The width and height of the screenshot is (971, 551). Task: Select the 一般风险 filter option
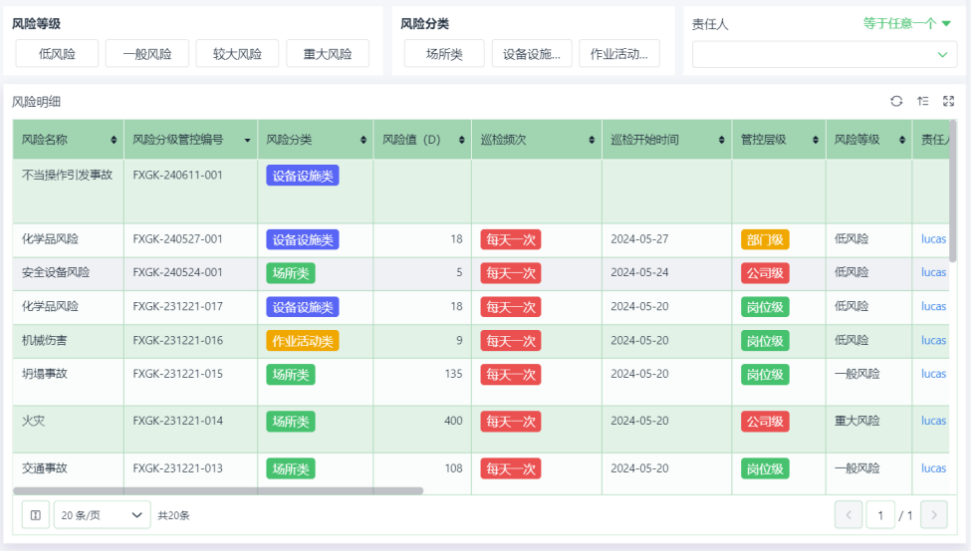coord(147,54)
